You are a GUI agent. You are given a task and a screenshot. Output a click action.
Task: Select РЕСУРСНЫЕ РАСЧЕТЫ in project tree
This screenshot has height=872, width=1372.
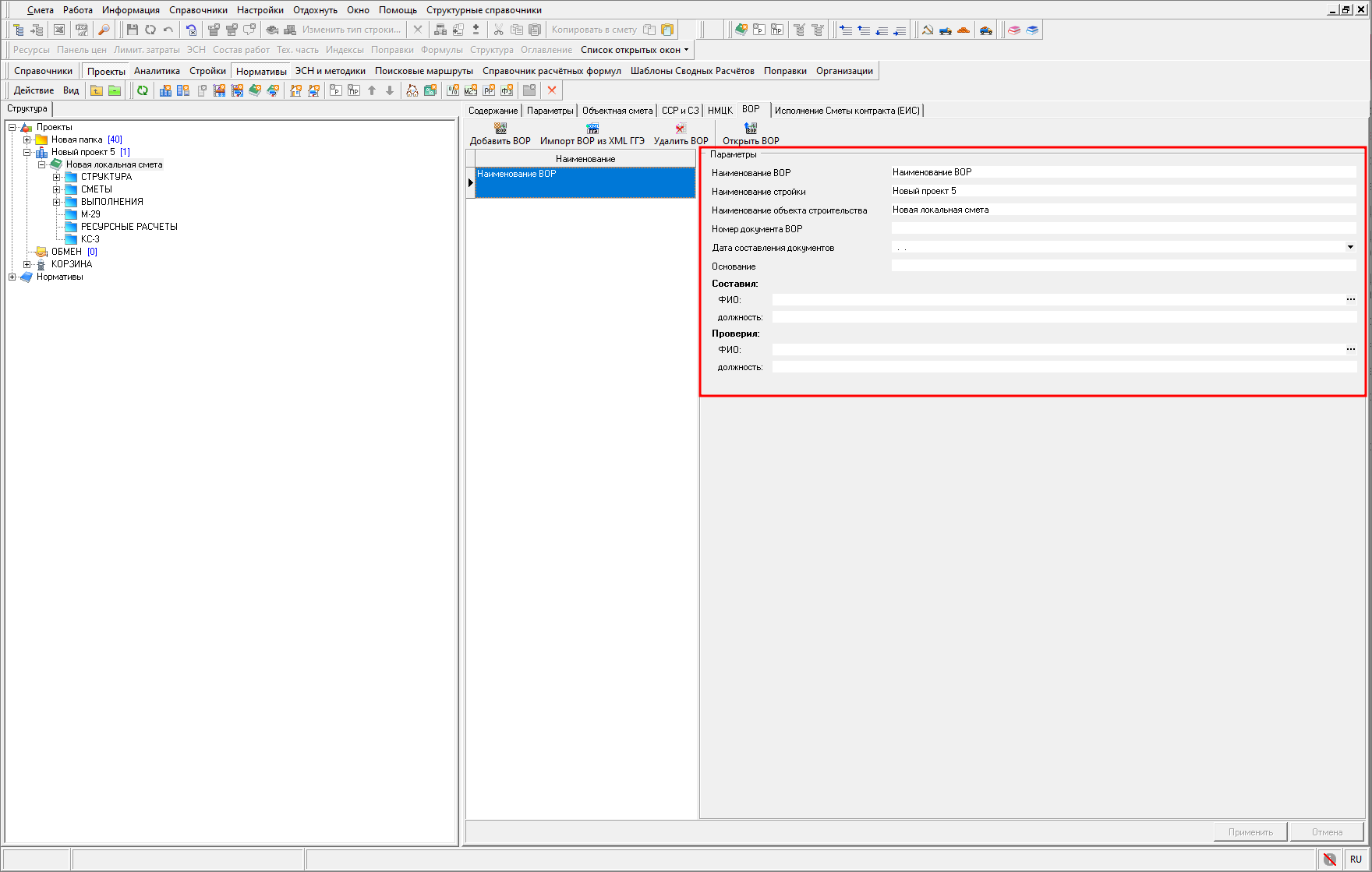pos(129,227)
